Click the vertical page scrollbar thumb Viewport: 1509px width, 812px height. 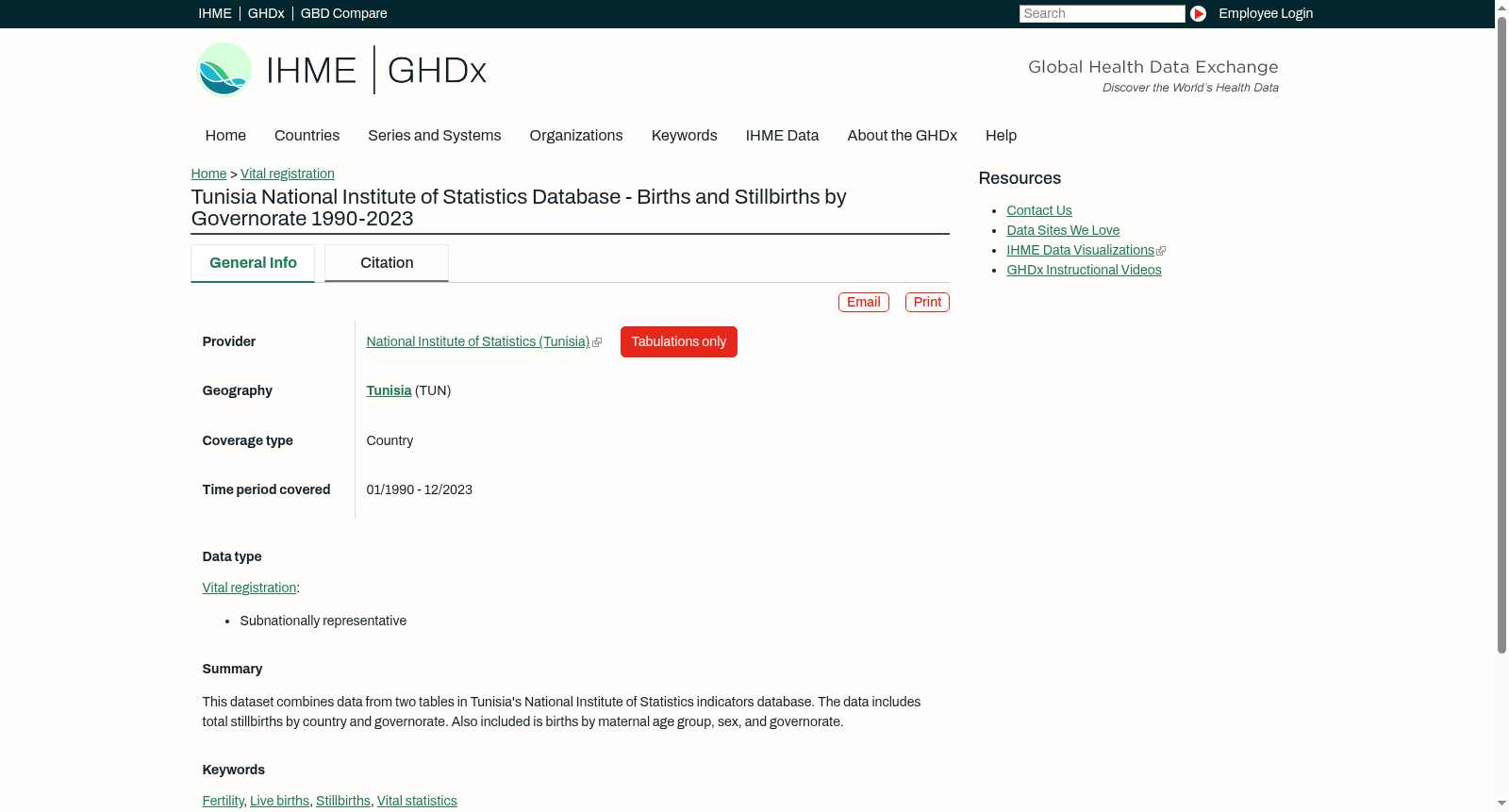(1501, 334)
